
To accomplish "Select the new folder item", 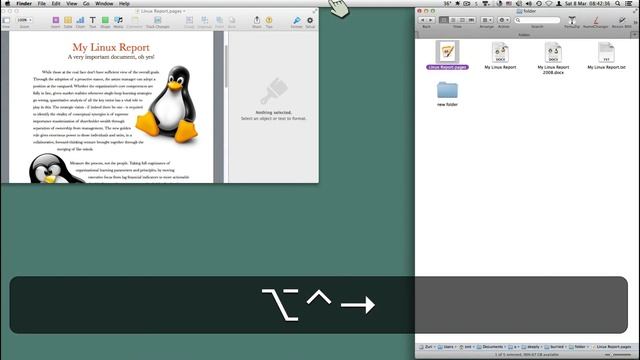I will (447, 94).
